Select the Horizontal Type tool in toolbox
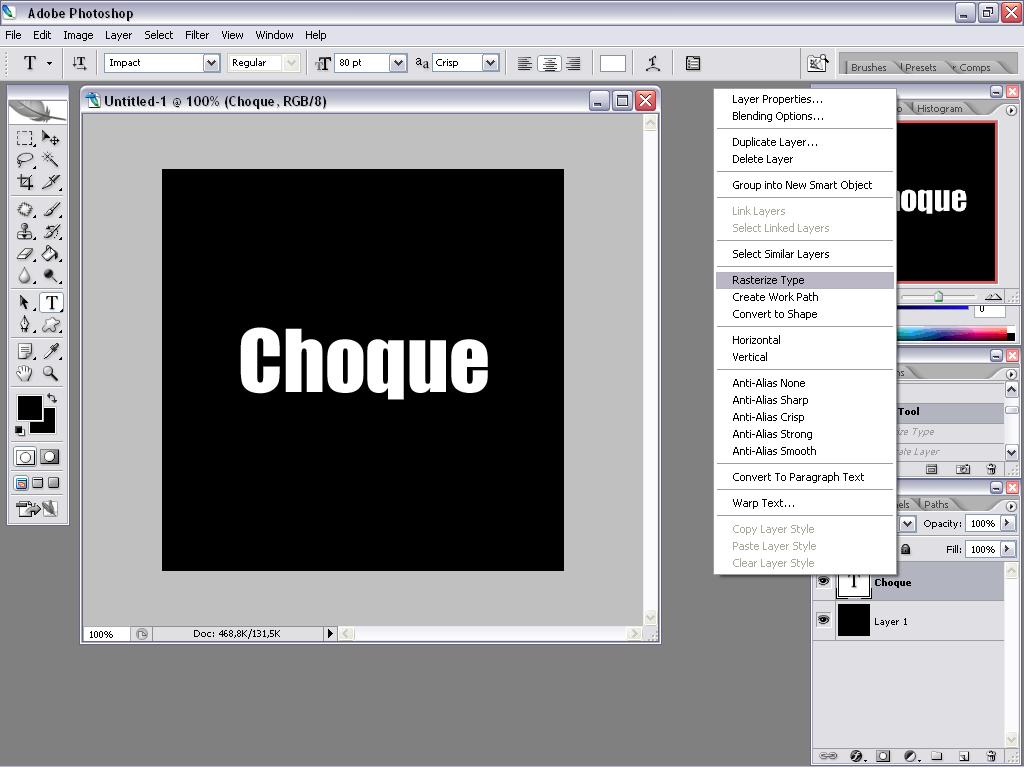 [52, 302]
